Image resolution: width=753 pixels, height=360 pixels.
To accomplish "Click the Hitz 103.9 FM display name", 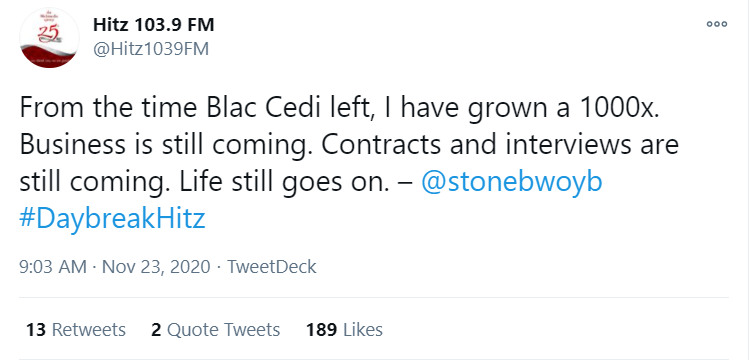I will [x=154, y=24].
